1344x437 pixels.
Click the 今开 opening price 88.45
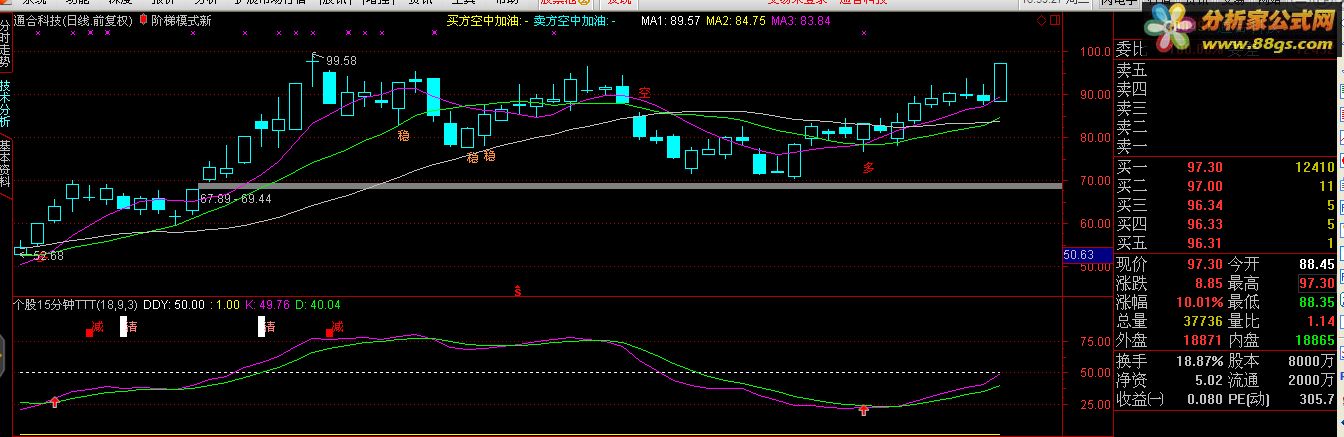pos(1317,264)
